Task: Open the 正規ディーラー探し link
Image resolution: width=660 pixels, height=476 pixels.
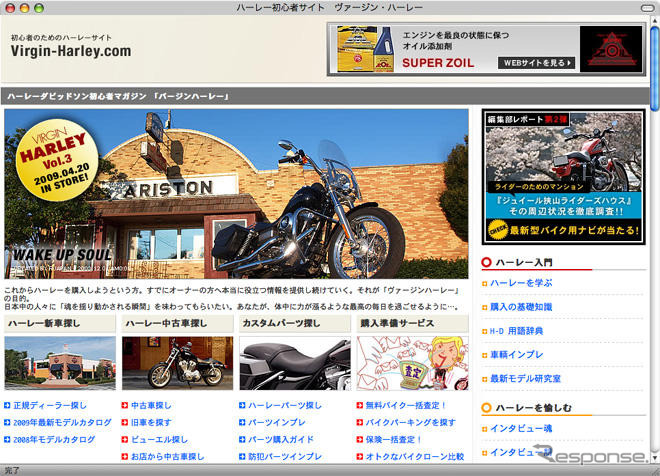Action: (x=50, y=405)
